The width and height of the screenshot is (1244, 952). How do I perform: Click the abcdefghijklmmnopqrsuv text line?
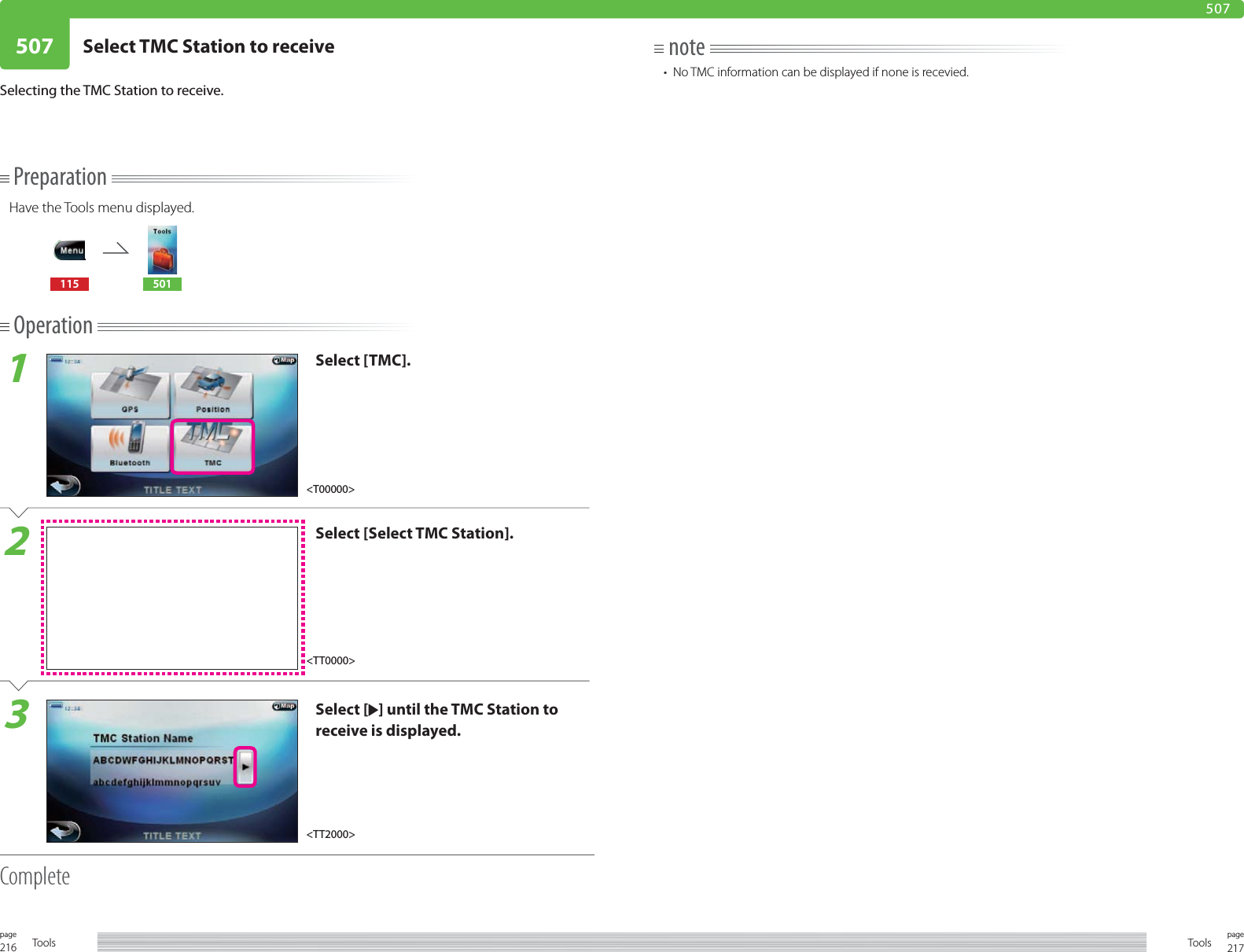pos(156,782)
